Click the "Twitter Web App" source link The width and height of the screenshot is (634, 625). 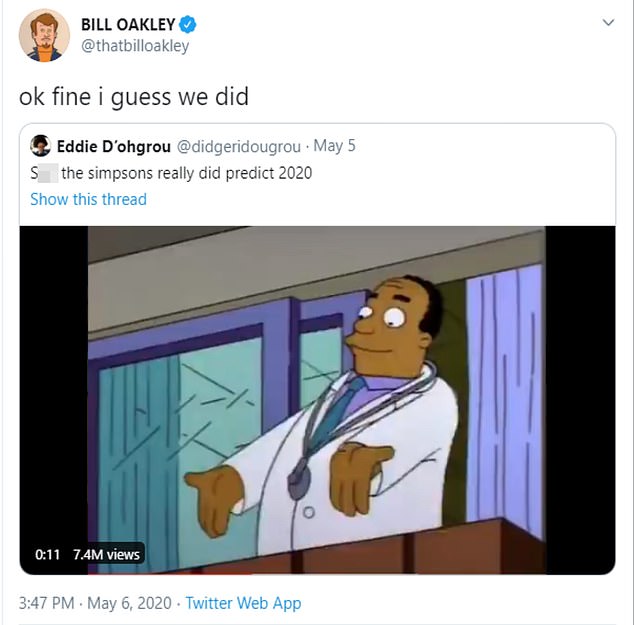click(x=243, y=603)
